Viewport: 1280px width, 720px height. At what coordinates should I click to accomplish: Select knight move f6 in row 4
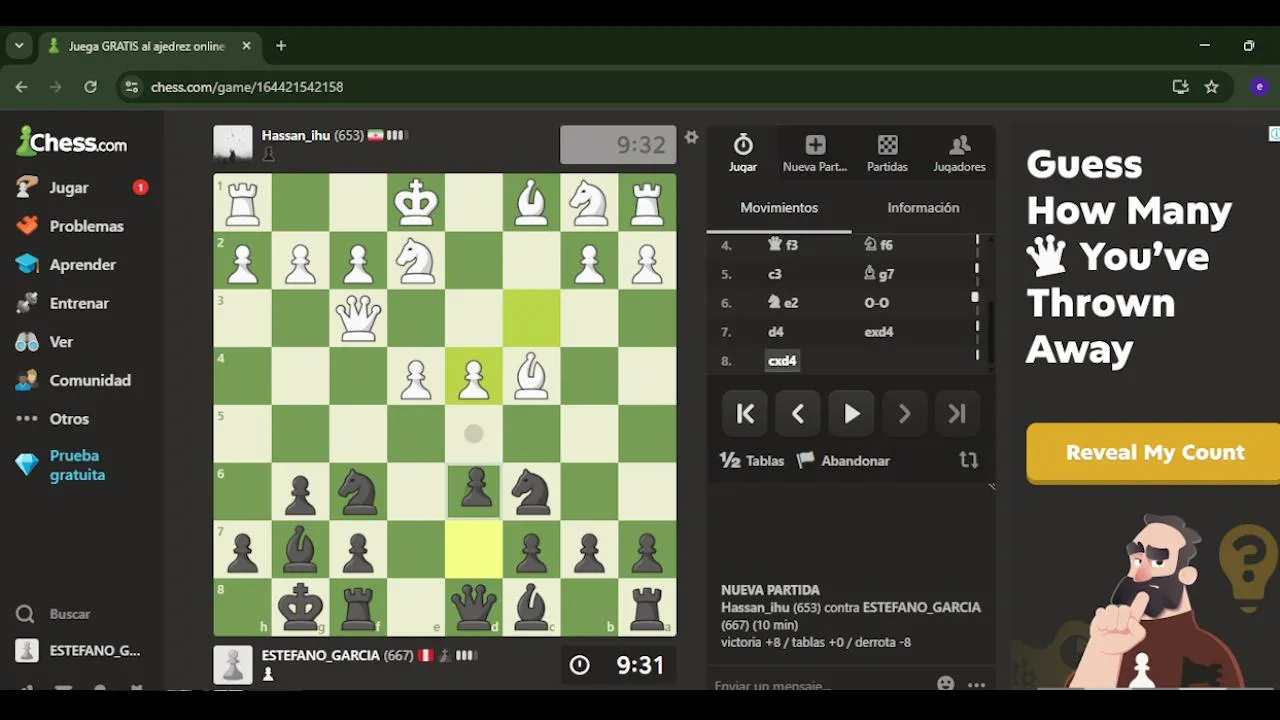click(x=878, y=245)
